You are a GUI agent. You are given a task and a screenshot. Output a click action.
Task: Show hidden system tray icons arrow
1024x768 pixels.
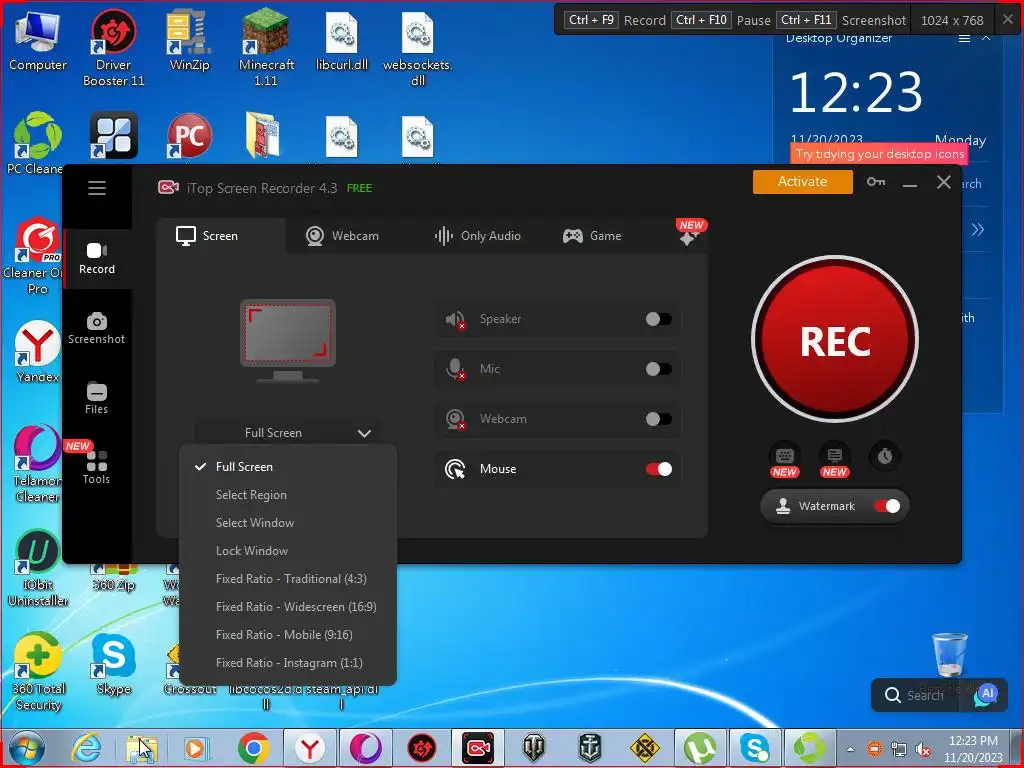tap(850, 750)
